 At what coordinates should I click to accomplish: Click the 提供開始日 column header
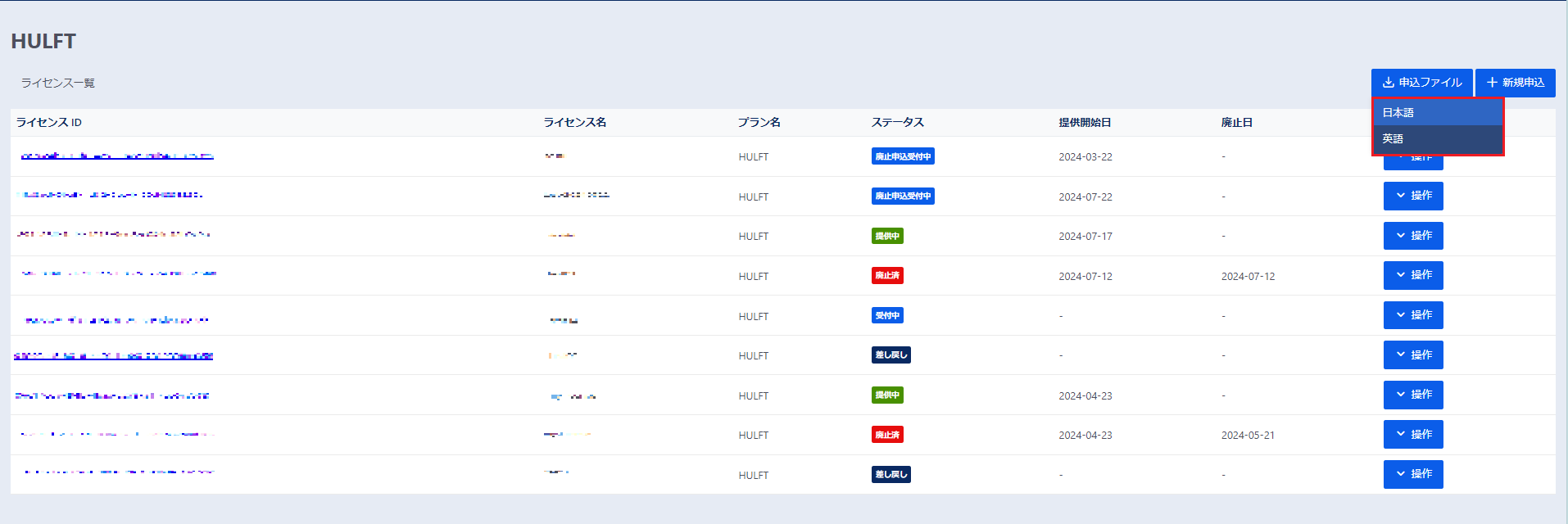[x=1085, y=122]
